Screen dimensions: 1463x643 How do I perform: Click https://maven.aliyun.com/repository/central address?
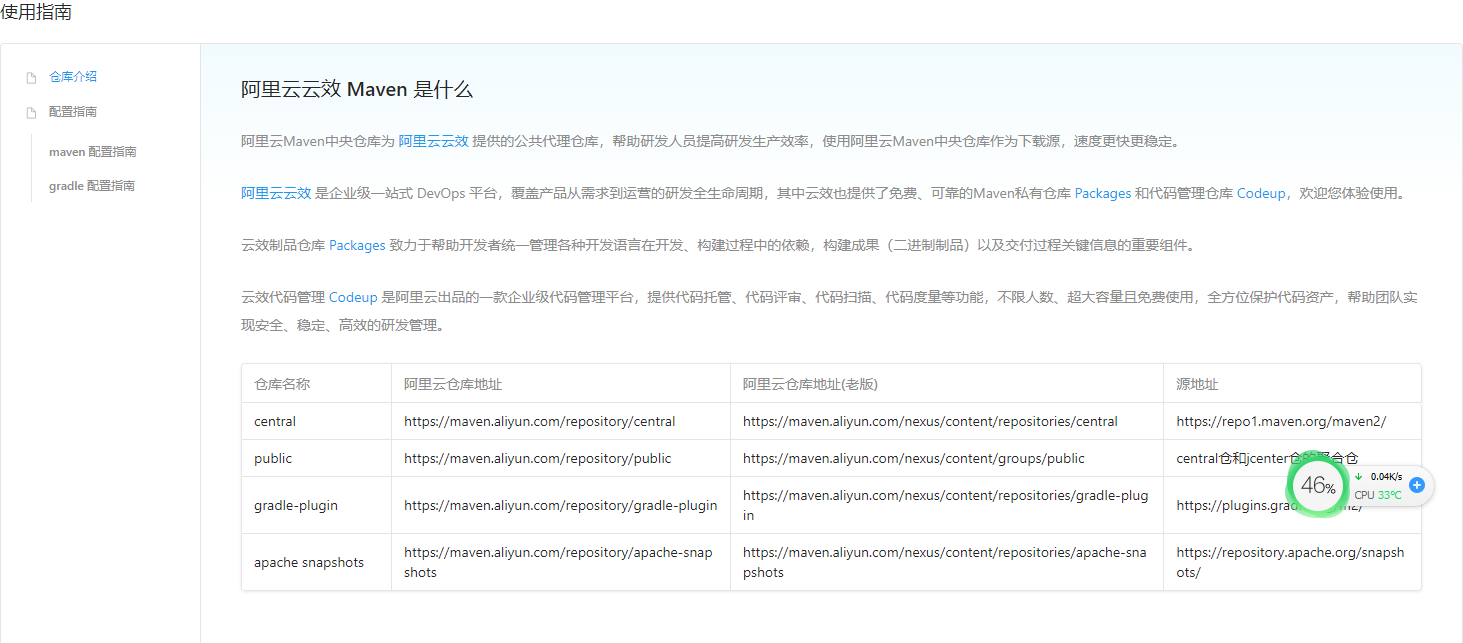coord(540,421)
